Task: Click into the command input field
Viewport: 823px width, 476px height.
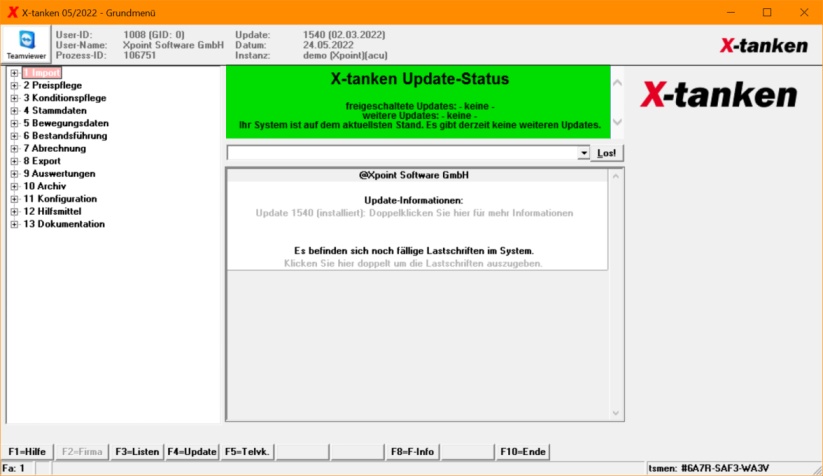Action: click(x=402, y=153)
